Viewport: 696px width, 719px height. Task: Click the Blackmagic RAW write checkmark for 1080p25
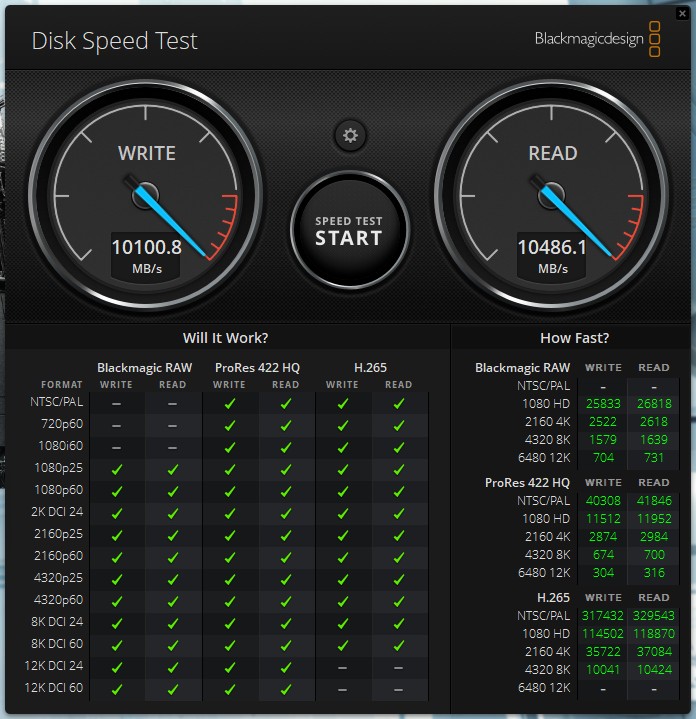click(116, 469)
